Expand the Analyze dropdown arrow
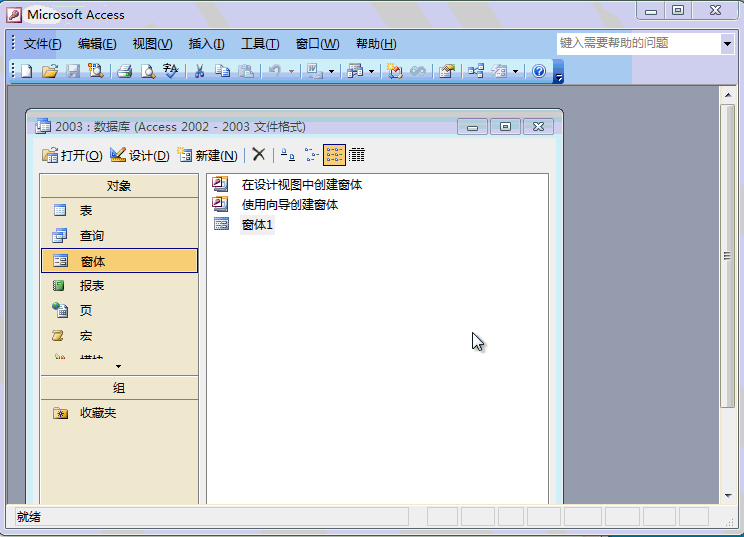Screen dimensions: 744x537 (372, 72)
